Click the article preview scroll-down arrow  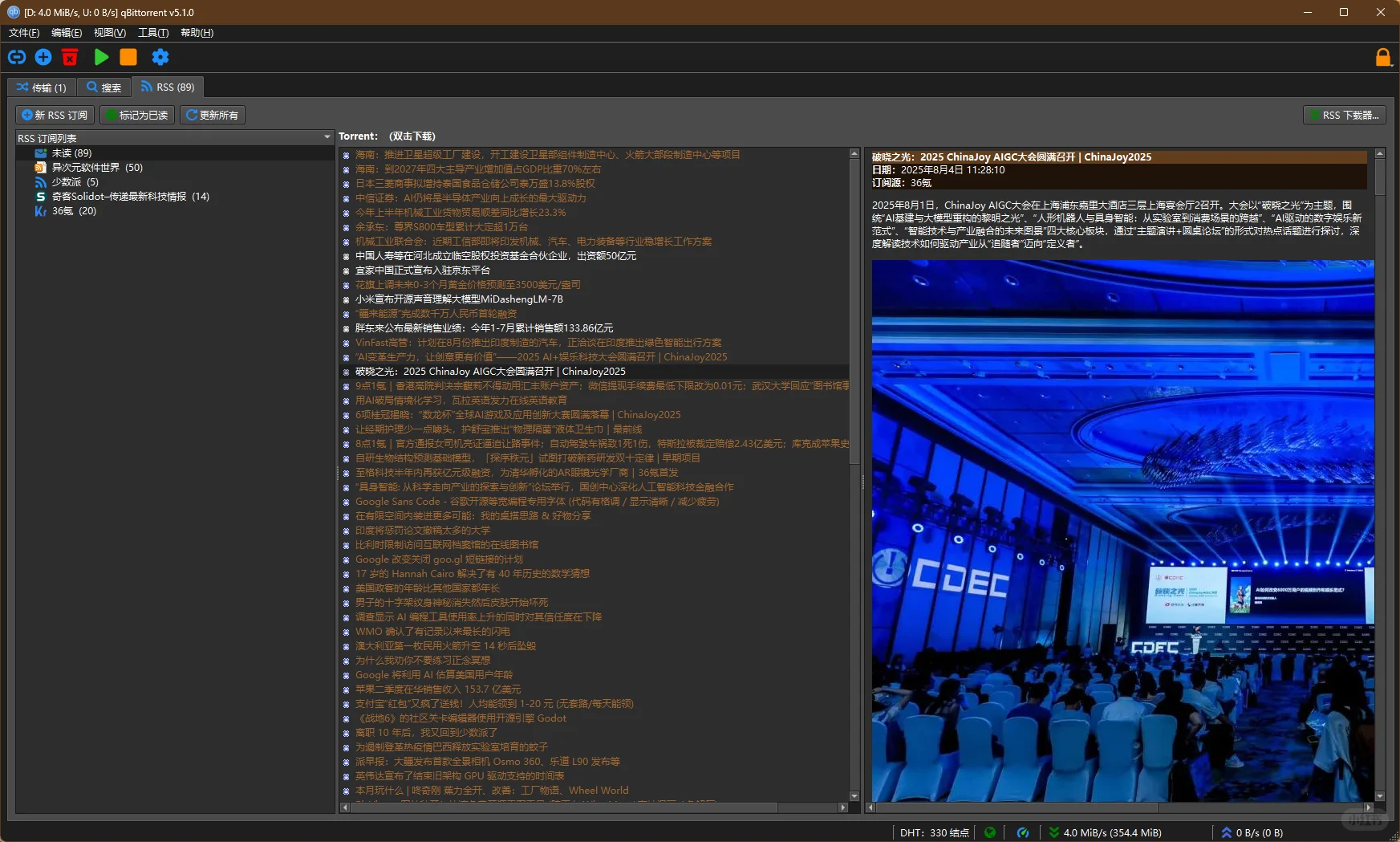pyautogui.click(x=1380, y=796)
